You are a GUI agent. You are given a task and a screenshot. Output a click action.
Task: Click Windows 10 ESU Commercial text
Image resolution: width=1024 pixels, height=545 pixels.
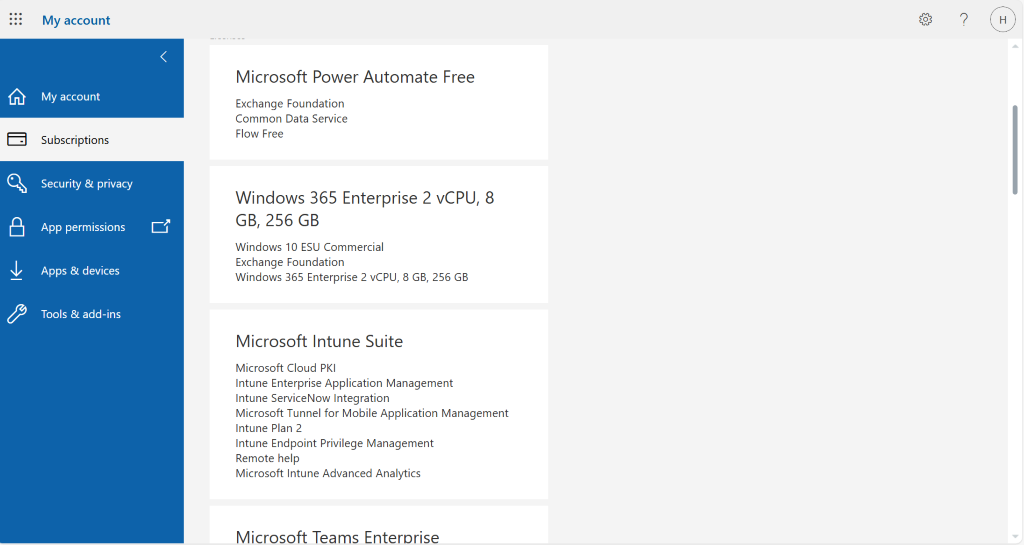tap(310, 247)
